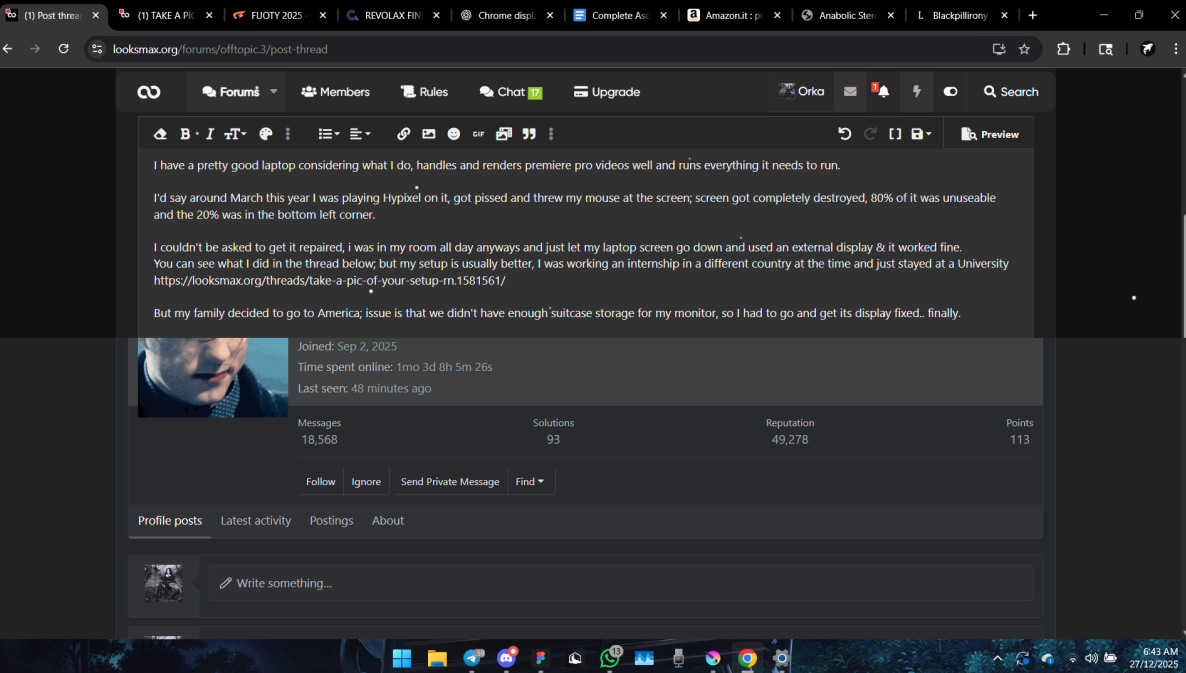This screenshot has height=673, width=1186.
Task: Insert a link with chain icon
Action: coord(403,134)
